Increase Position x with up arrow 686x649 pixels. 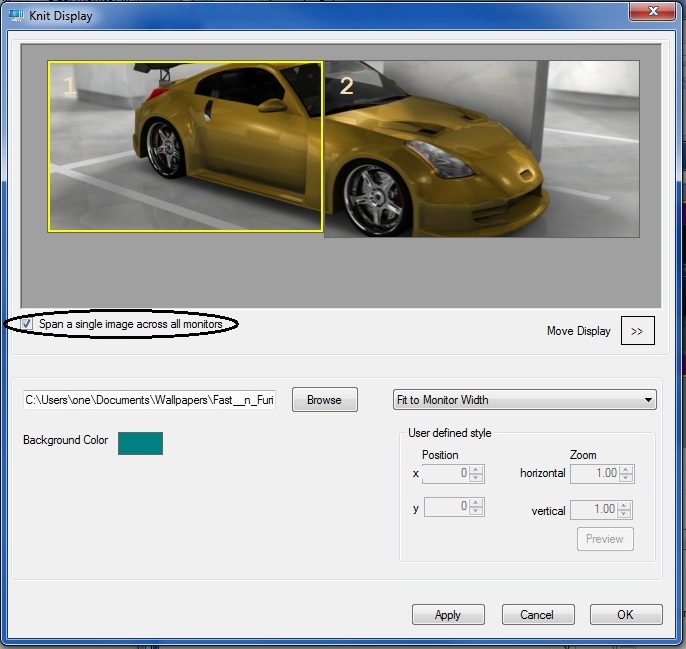476,469
